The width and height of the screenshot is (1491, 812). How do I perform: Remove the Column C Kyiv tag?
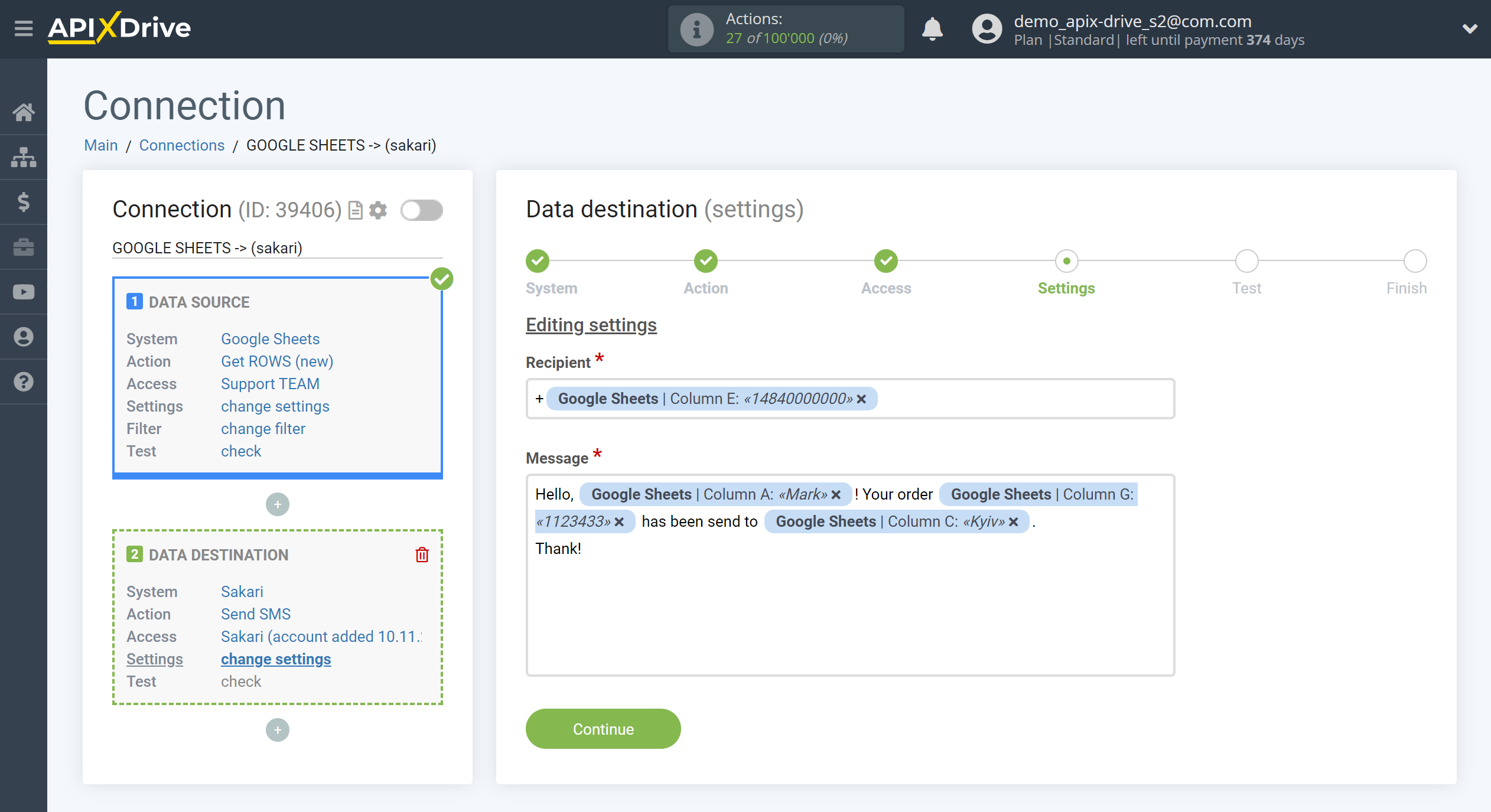coord(1014,522)
